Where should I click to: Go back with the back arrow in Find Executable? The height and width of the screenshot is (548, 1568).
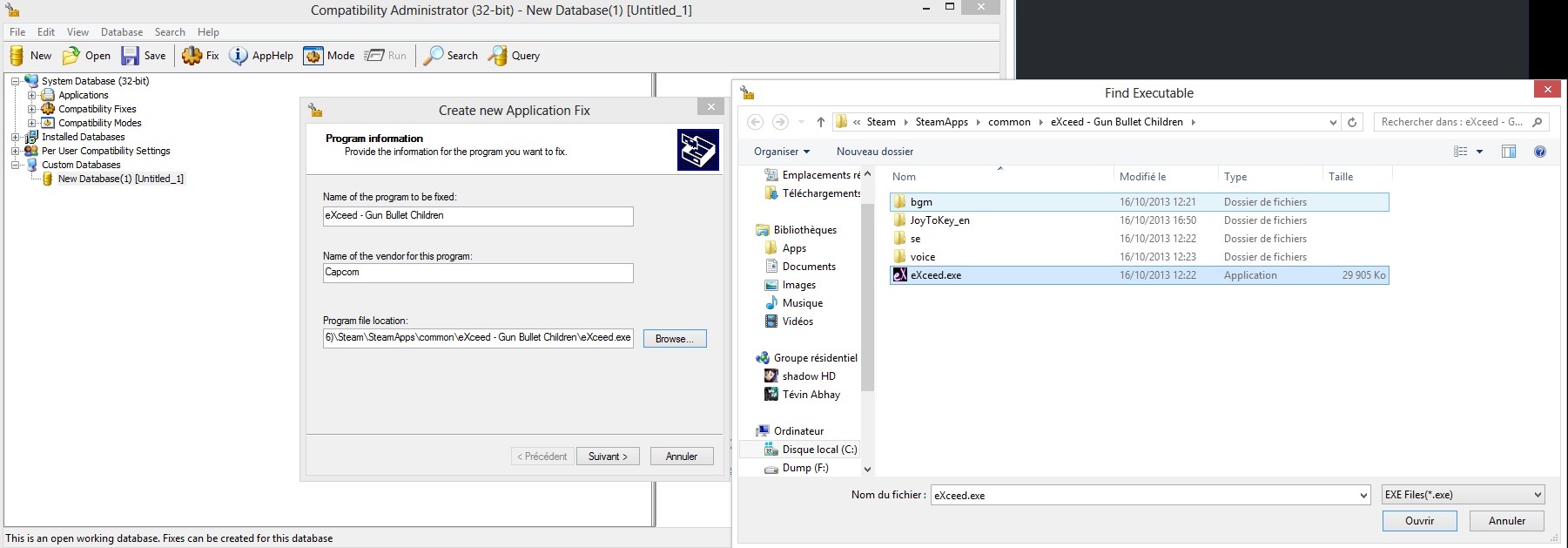pyautogui.click(x=756, y=122)
